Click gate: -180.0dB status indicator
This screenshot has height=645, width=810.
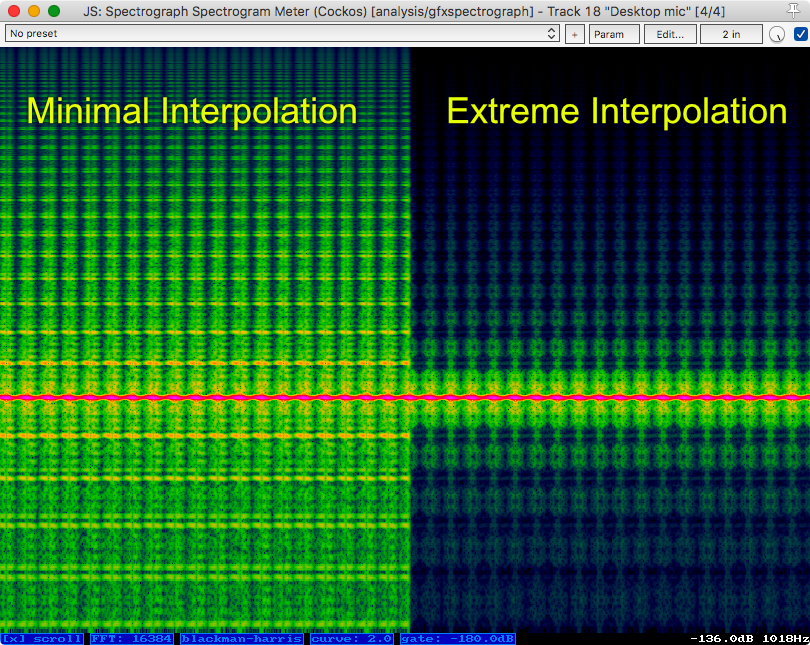(x=459, y=638)
